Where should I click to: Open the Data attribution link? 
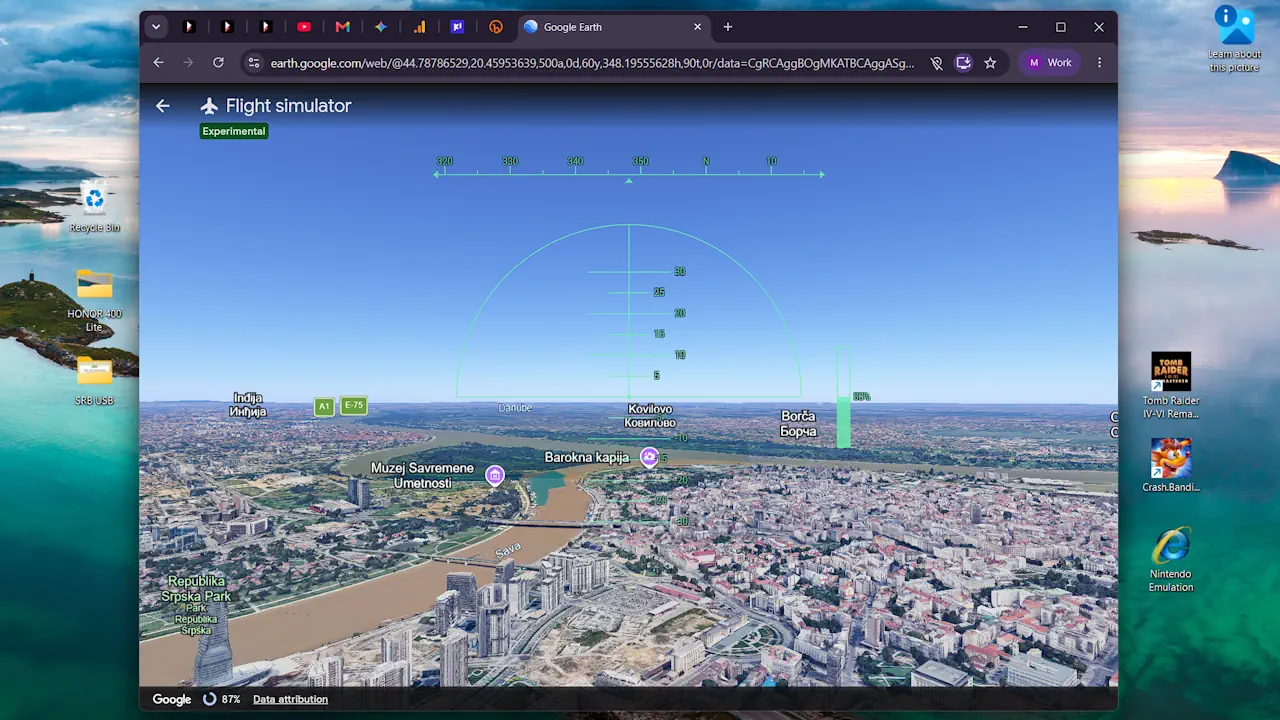pyautogui.click(x=290, y=699)
